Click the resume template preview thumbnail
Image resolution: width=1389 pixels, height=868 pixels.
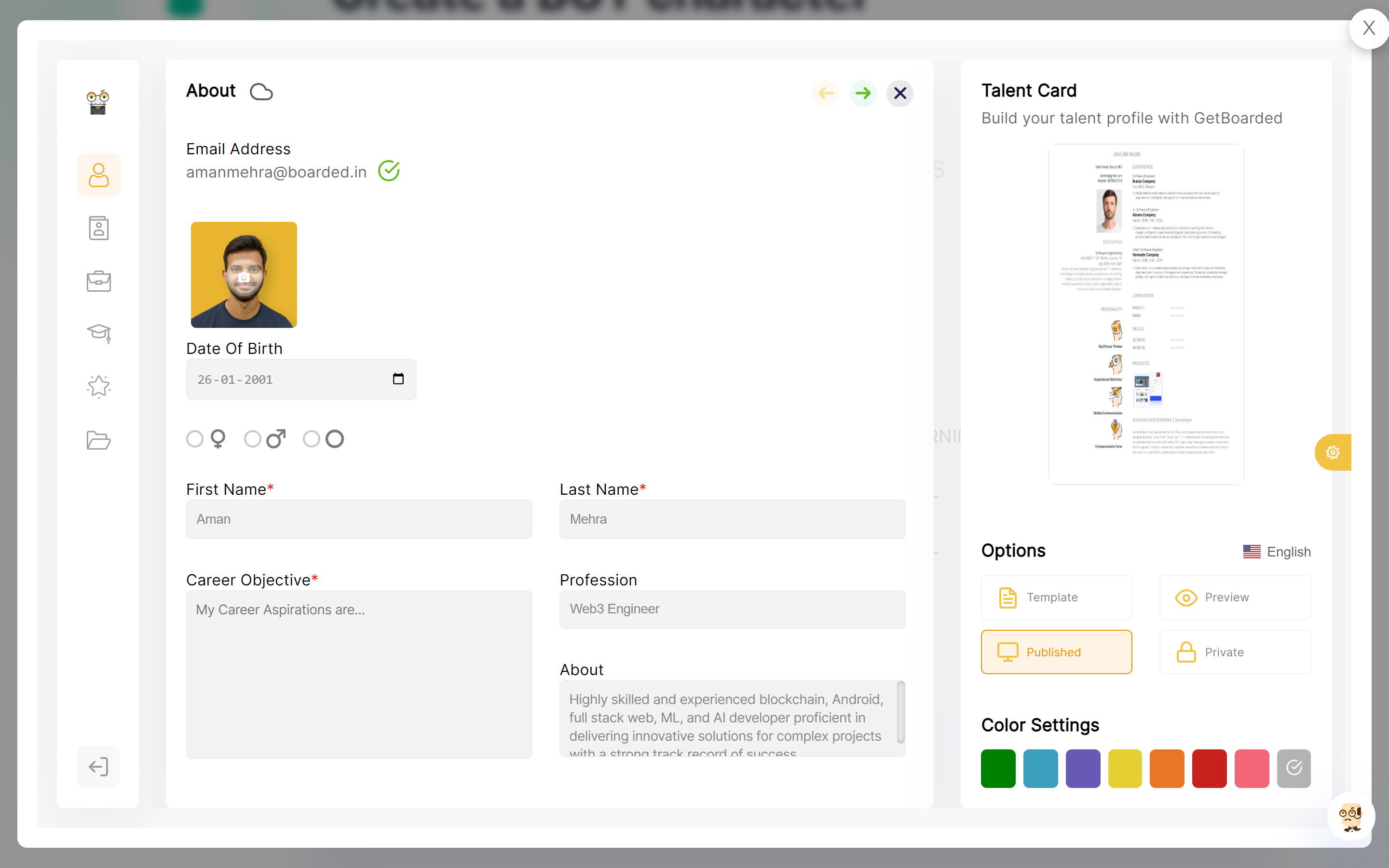coord(1145,314)
